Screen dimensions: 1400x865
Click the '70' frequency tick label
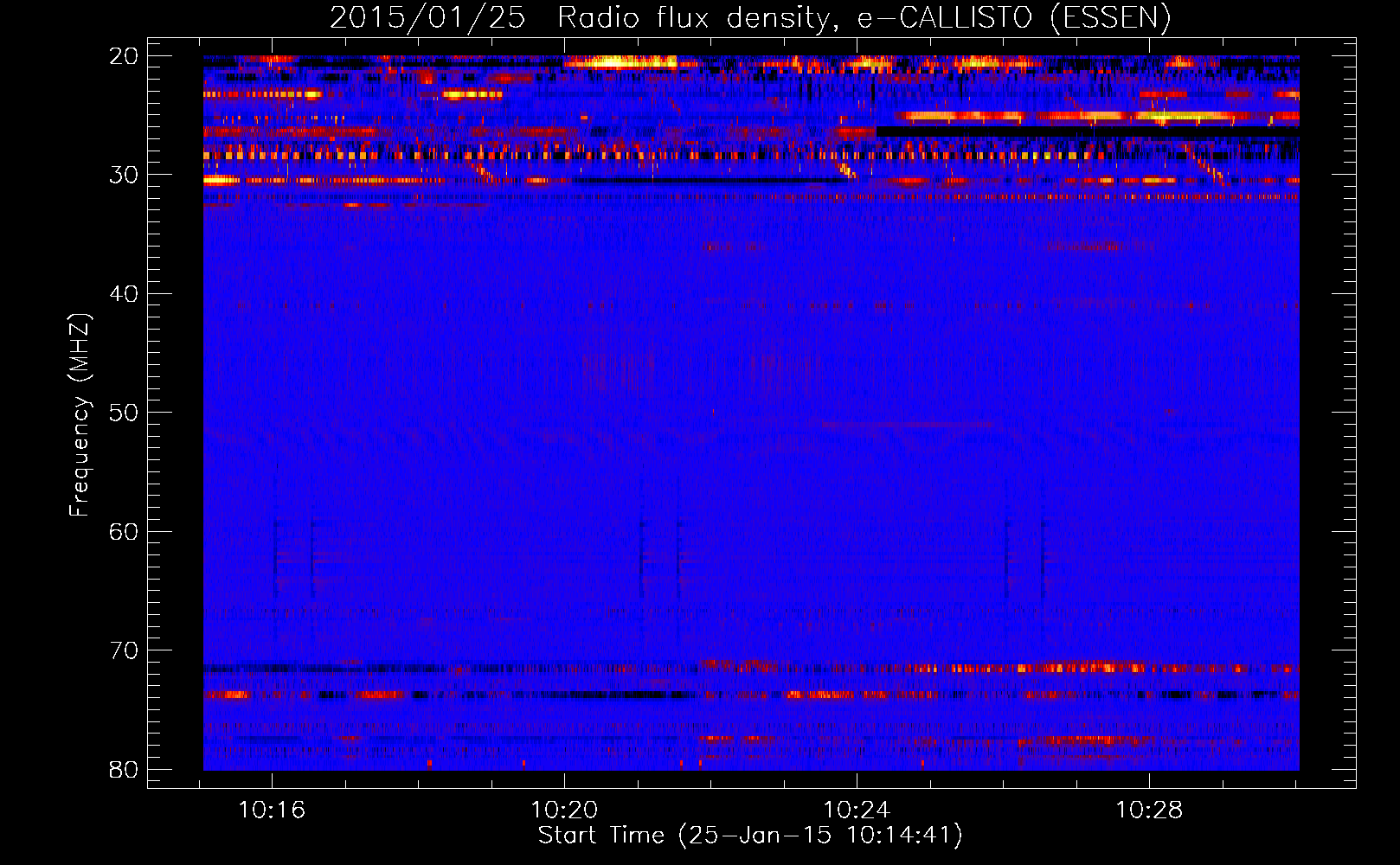tap(124, 650)
